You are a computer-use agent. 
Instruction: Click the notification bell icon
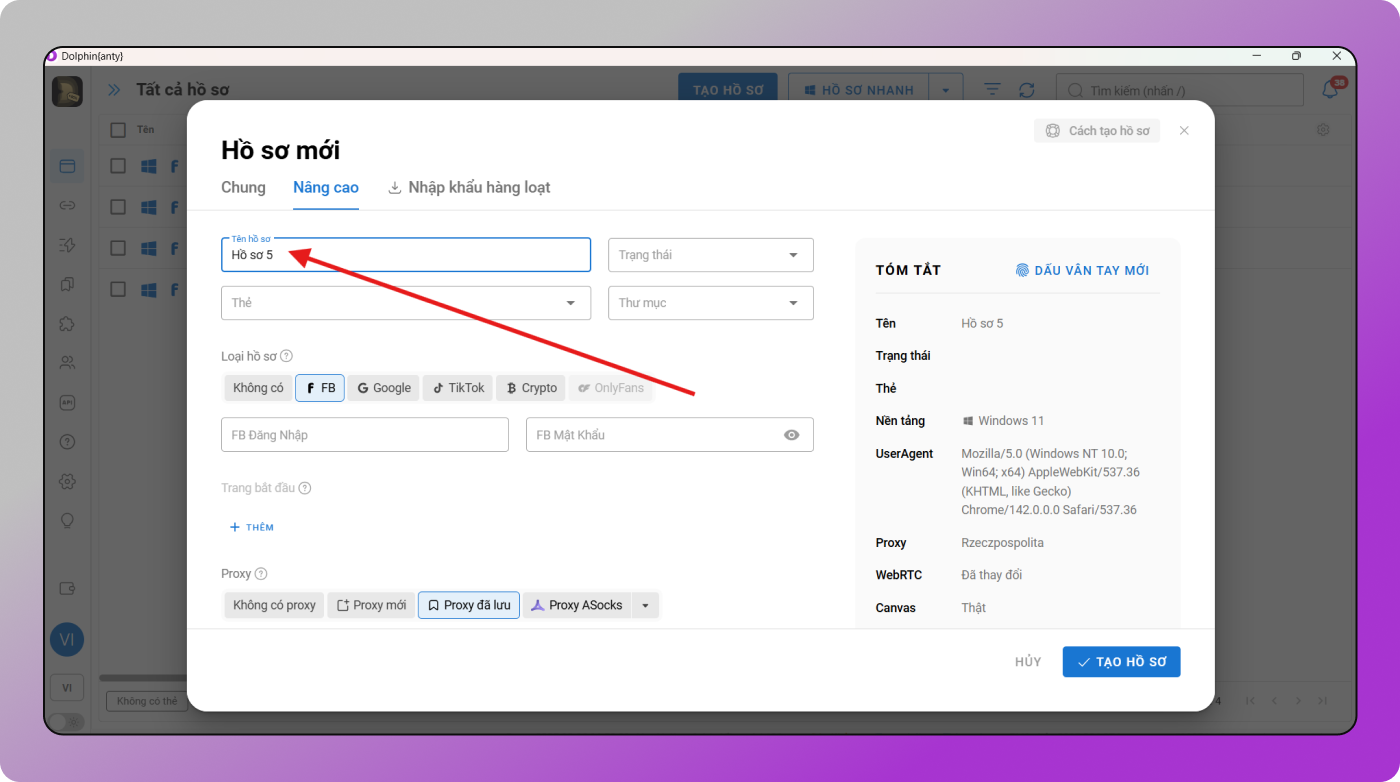1330,90
